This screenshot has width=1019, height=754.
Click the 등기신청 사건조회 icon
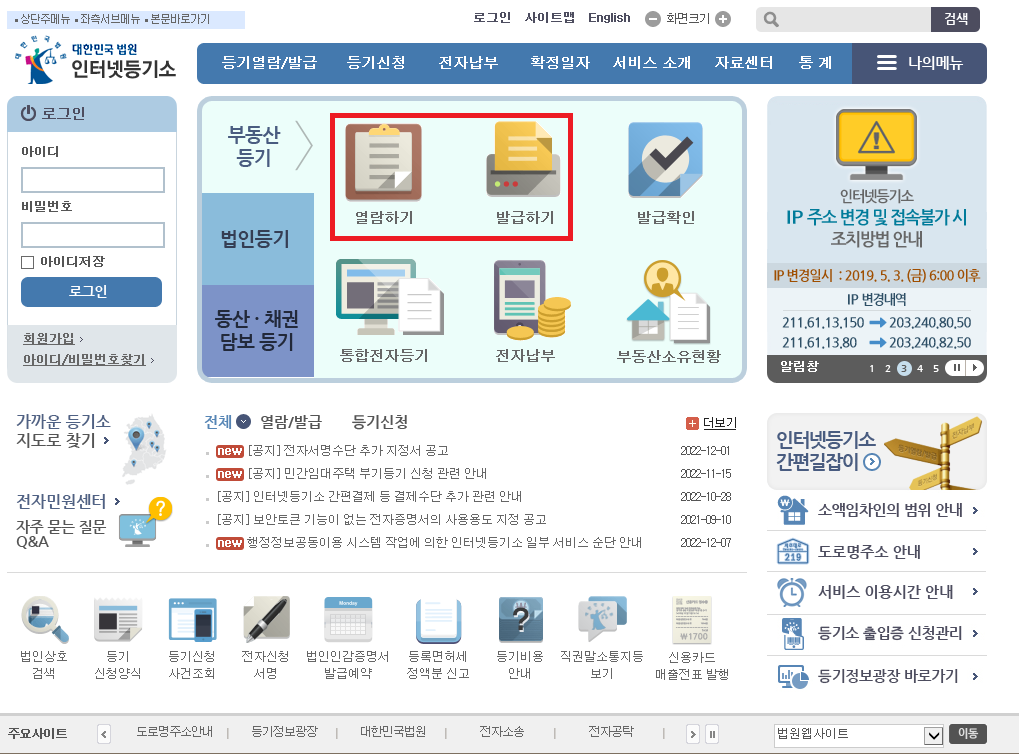(192, 619)
